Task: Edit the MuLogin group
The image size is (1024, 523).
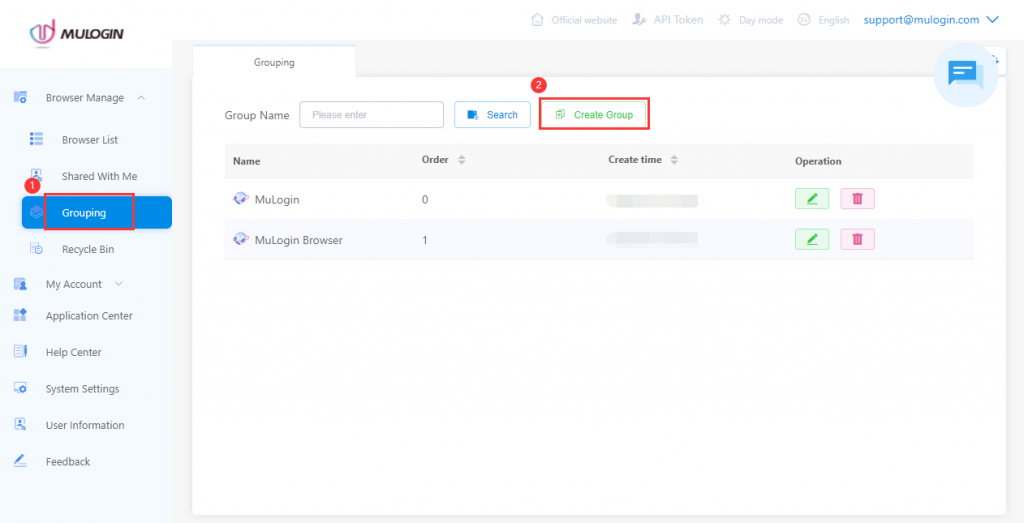Action: tap(812, 199)
